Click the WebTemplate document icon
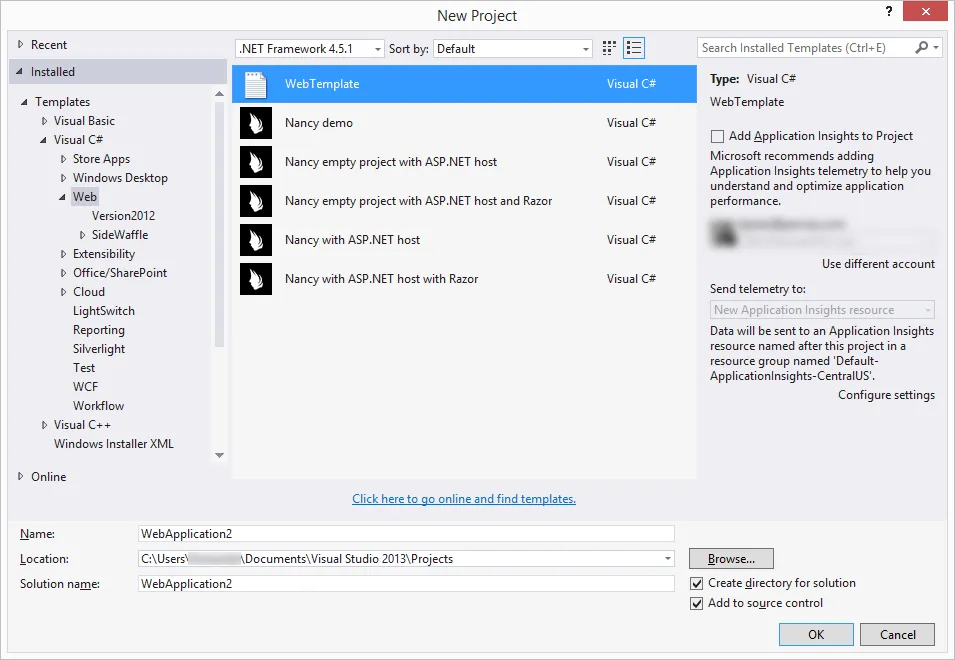955x660 pixels. tap(256, 84)
